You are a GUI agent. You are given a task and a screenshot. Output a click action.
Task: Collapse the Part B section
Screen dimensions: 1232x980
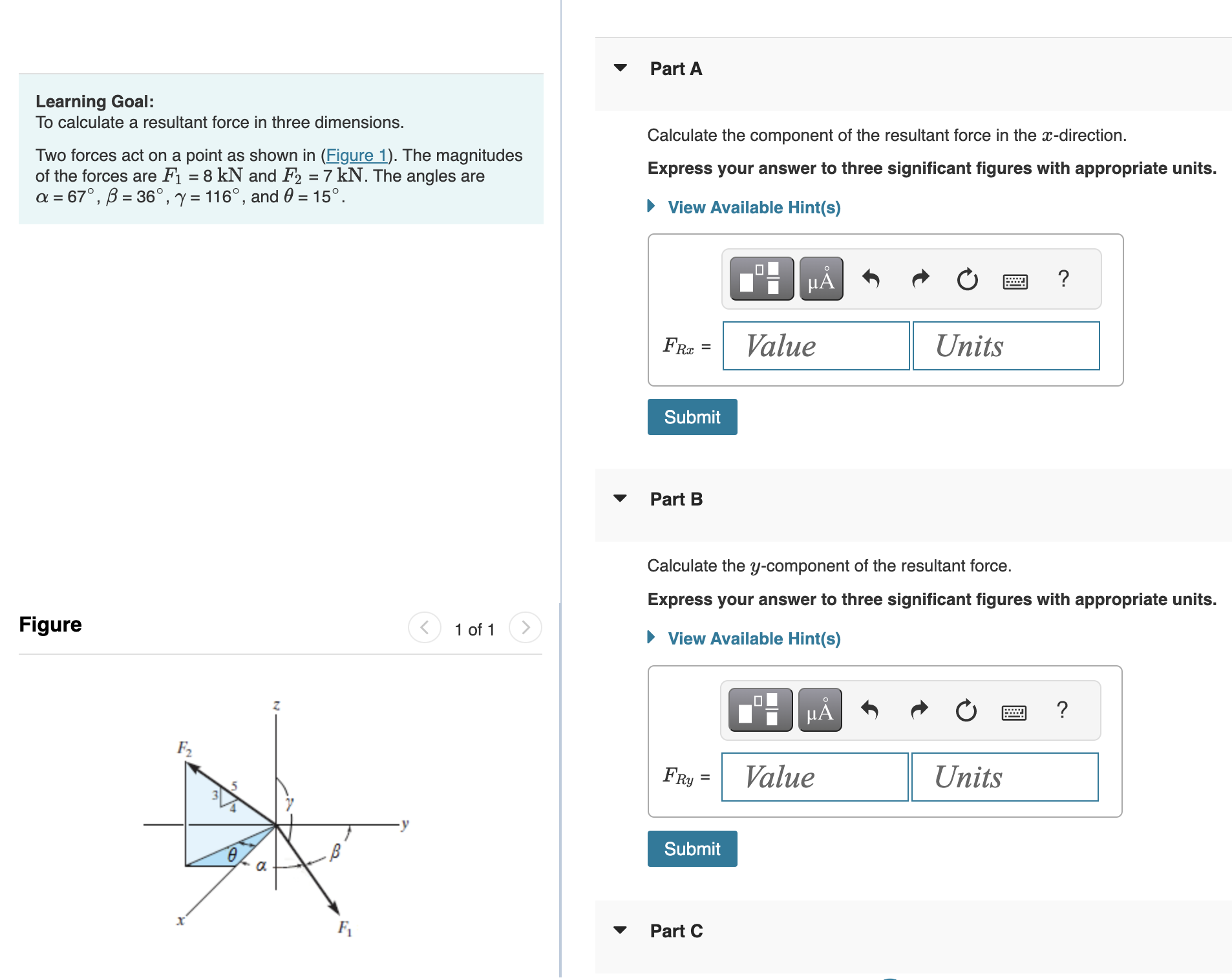tap(619, 498)
